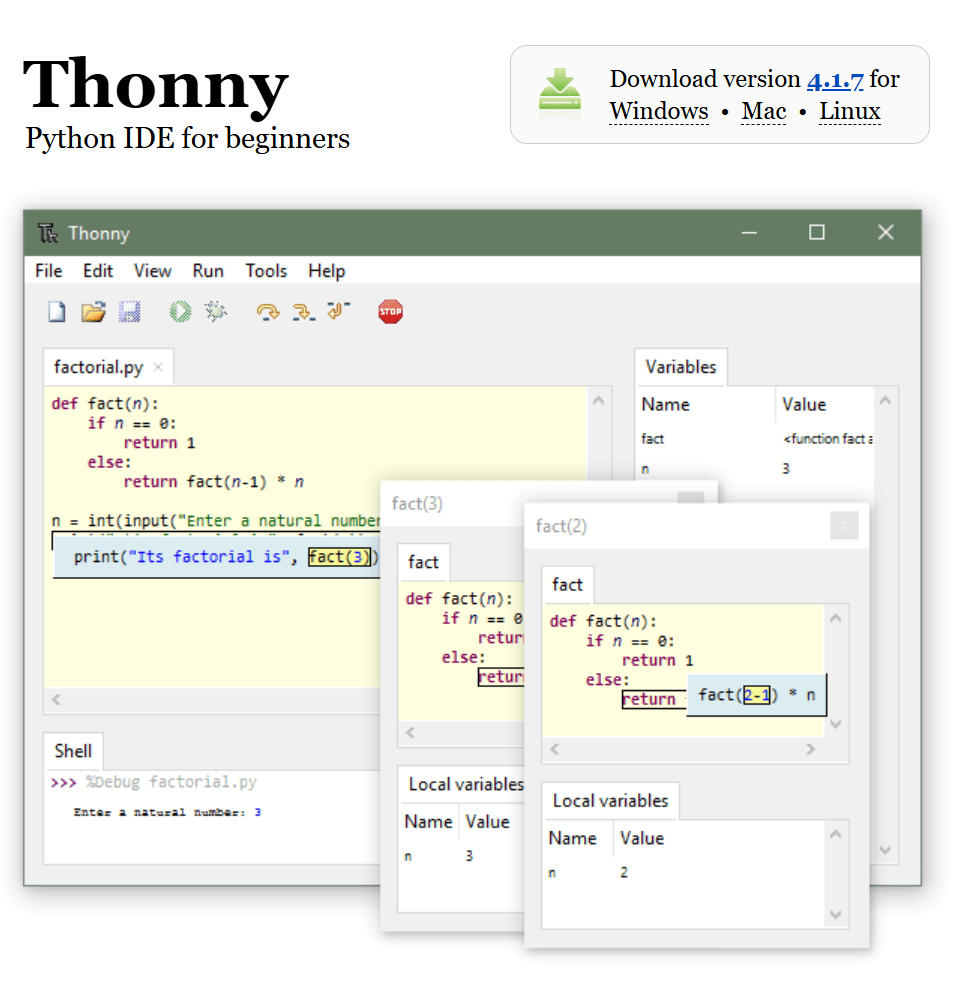
Task: Click the Step into arrow icon
Action: 303,312
